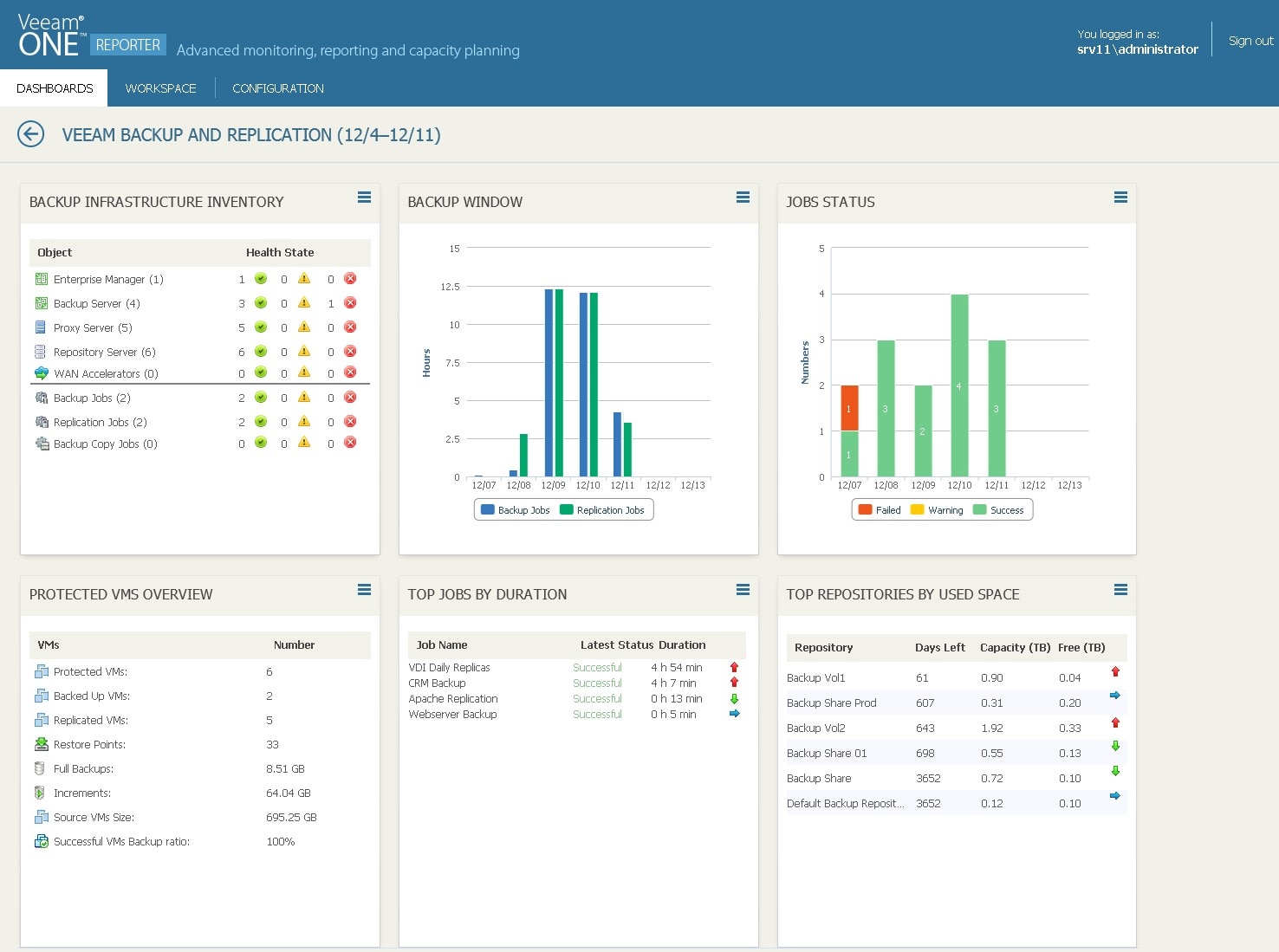This screenshot has height=952, width=1279.
Task: Click the Restore Points icon
Action: (x=41, y=744)
